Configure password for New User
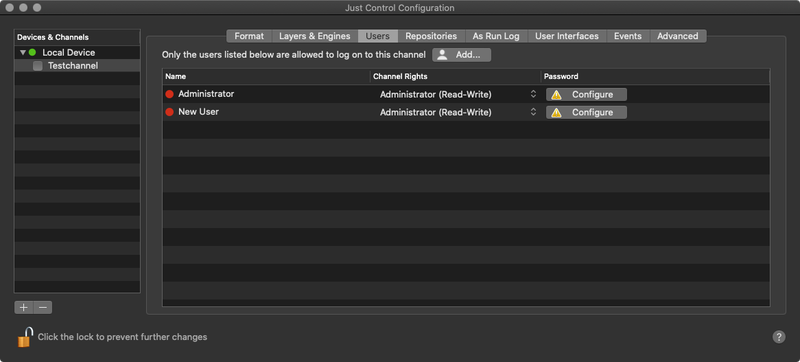The image size is (800, 362). tap(586, 113)
